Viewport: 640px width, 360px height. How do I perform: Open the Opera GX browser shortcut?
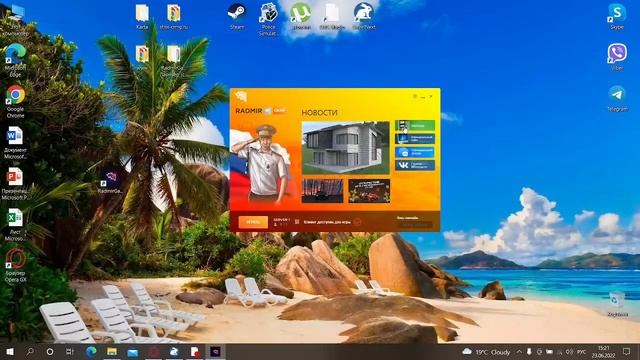tap(16, 265)
